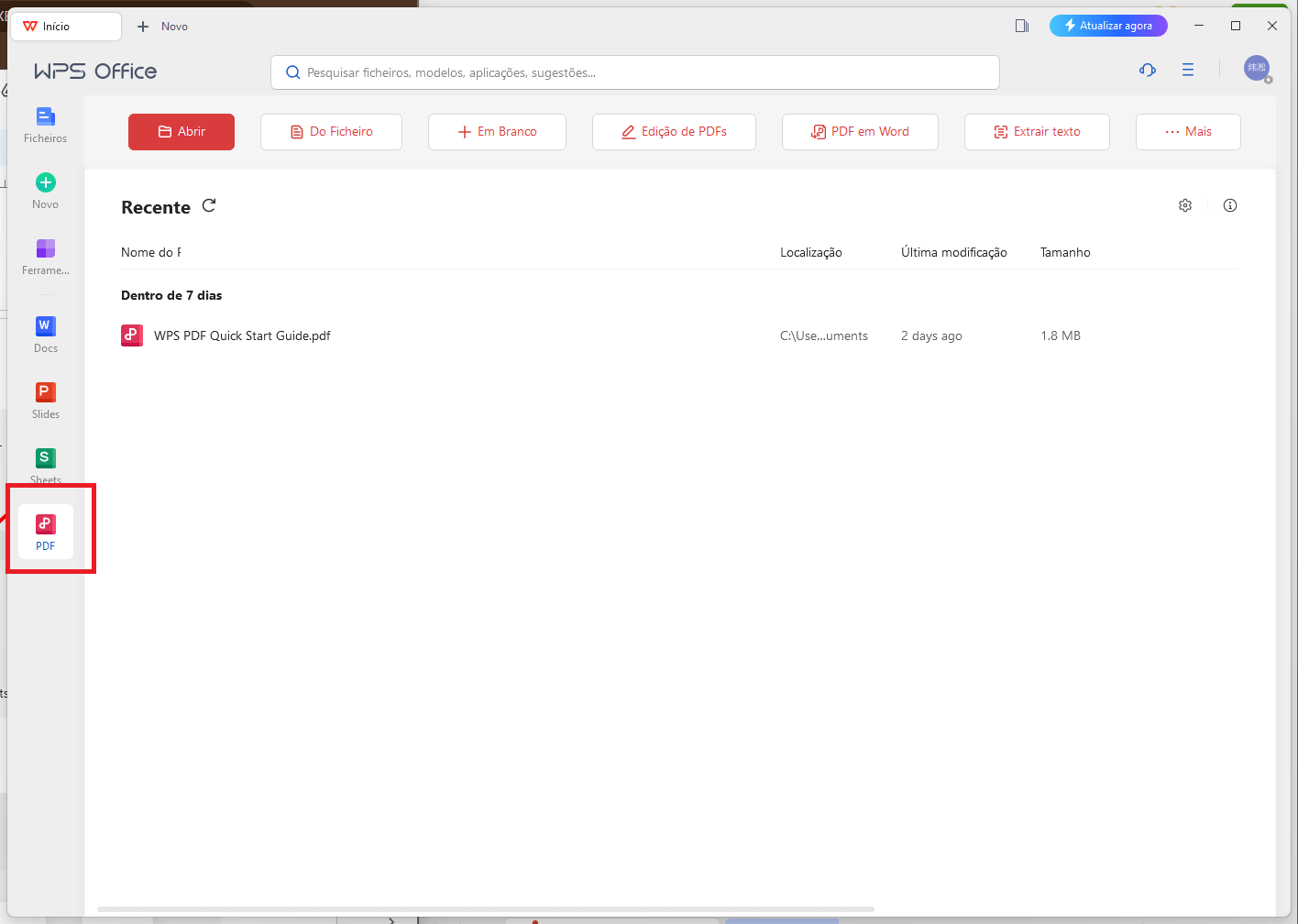The width and height of the screenshot is (1298, 924).
Task: Open the Docs writer section
Action: pyautogui.click(x=46, y=335)
